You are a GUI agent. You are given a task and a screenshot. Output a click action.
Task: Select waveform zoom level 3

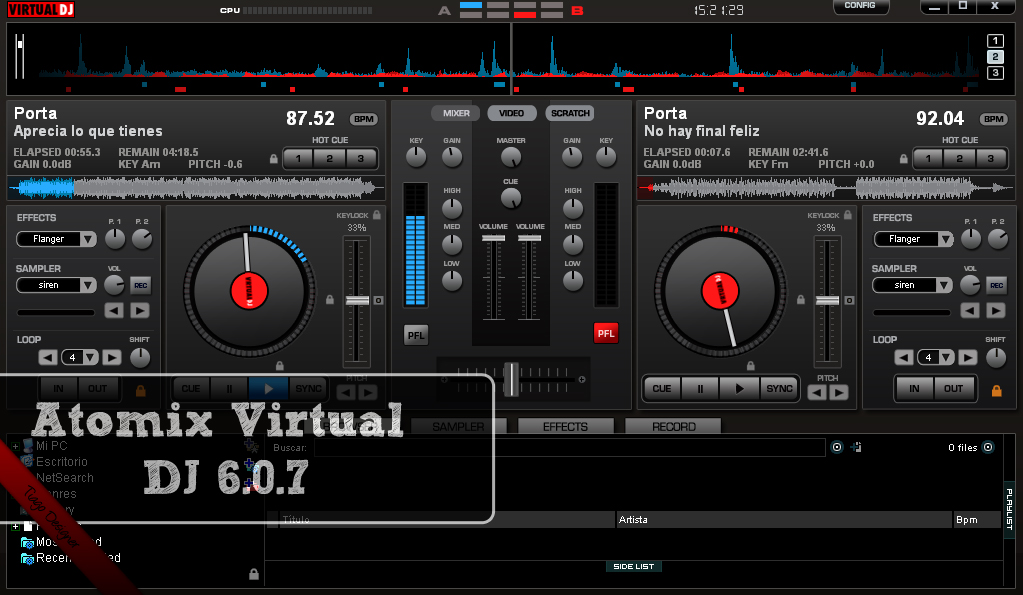point(995,72)
